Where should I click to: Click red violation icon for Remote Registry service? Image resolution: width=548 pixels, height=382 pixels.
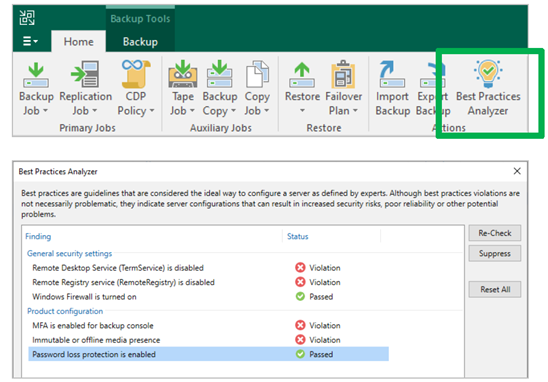coord(300,282)
